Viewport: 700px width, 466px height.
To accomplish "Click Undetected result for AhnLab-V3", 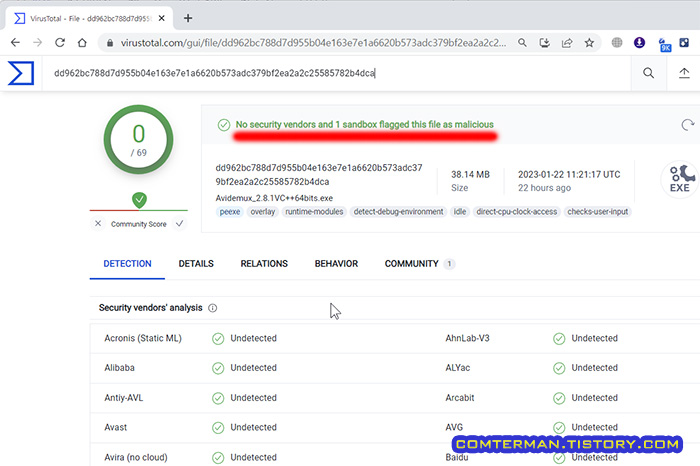I will (x=594, y=338).
